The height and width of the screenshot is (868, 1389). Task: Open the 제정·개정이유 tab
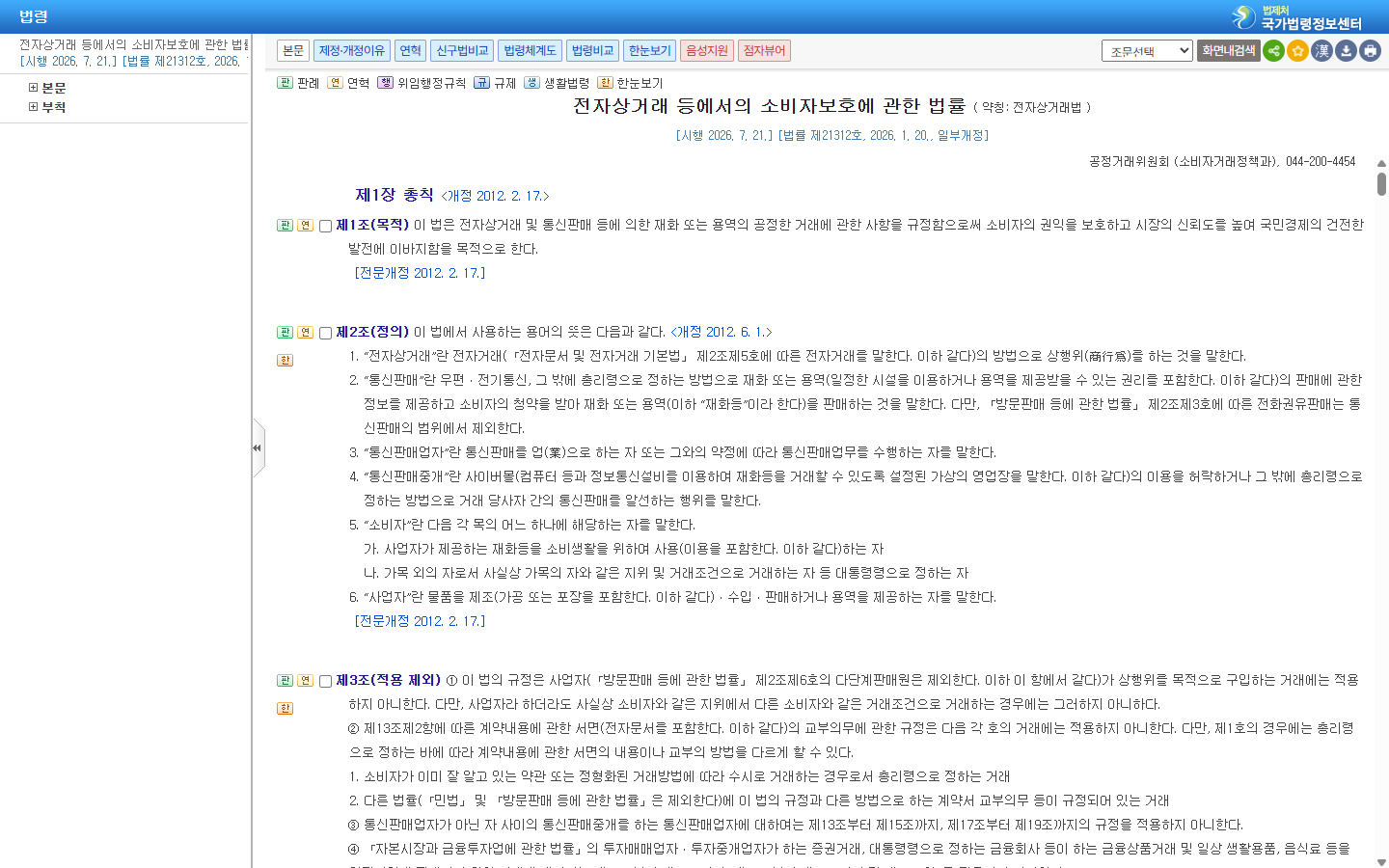tap(351, 50)
